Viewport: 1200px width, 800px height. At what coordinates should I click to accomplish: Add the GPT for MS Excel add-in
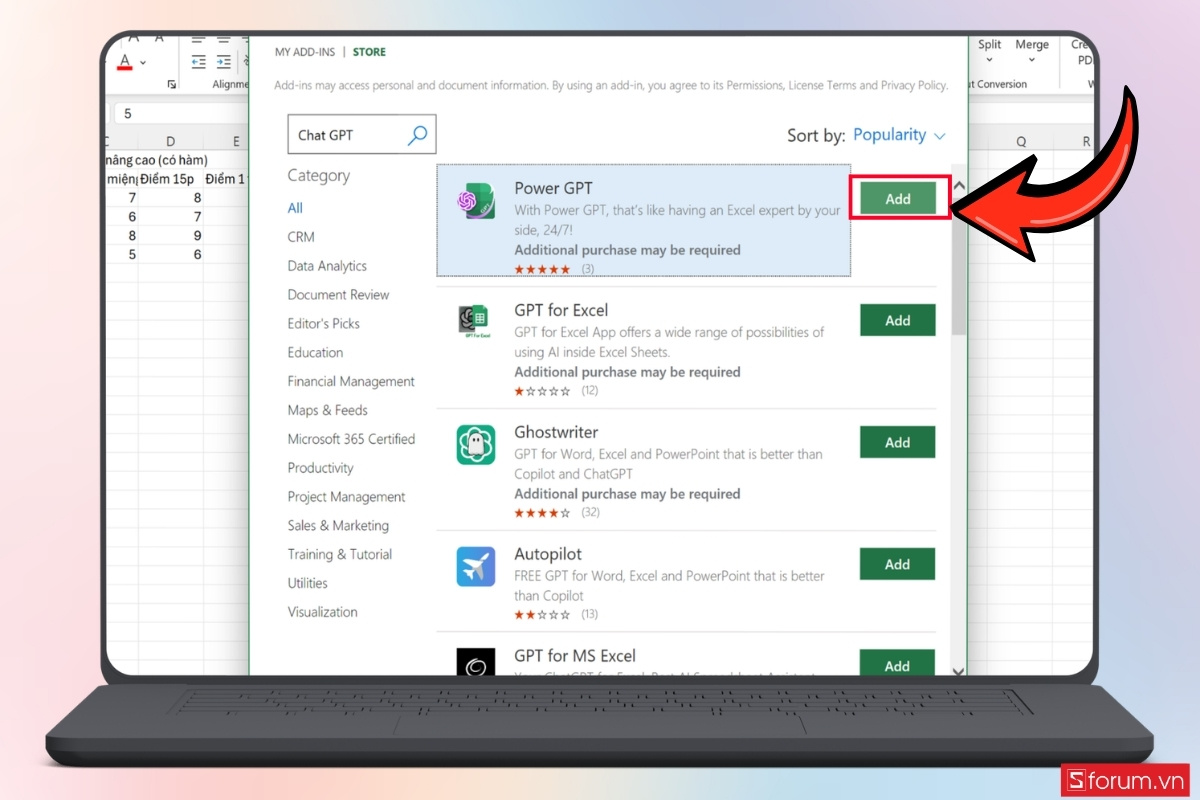pyautogui.click(x=898, y=663)
